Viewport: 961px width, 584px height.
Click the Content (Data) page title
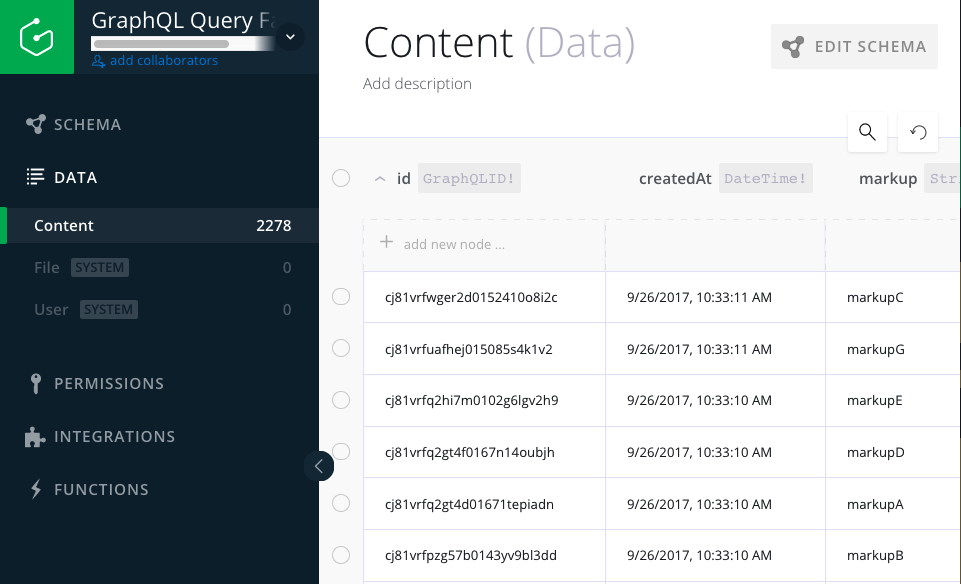[499, 43]
